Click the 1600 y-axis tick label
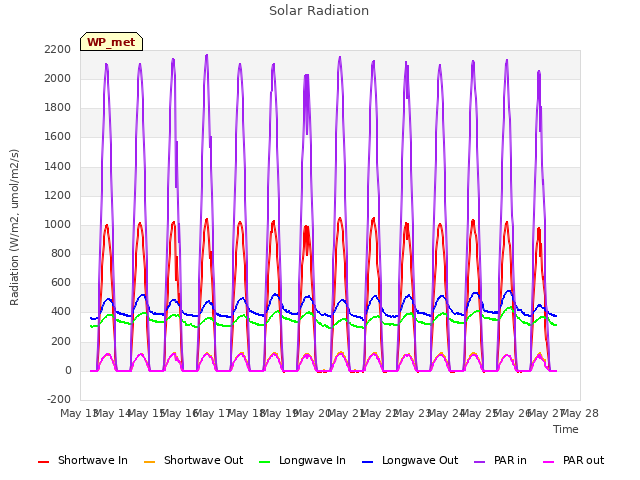The width and height of the screenshot is (640, 480). [x=58, y=137]
